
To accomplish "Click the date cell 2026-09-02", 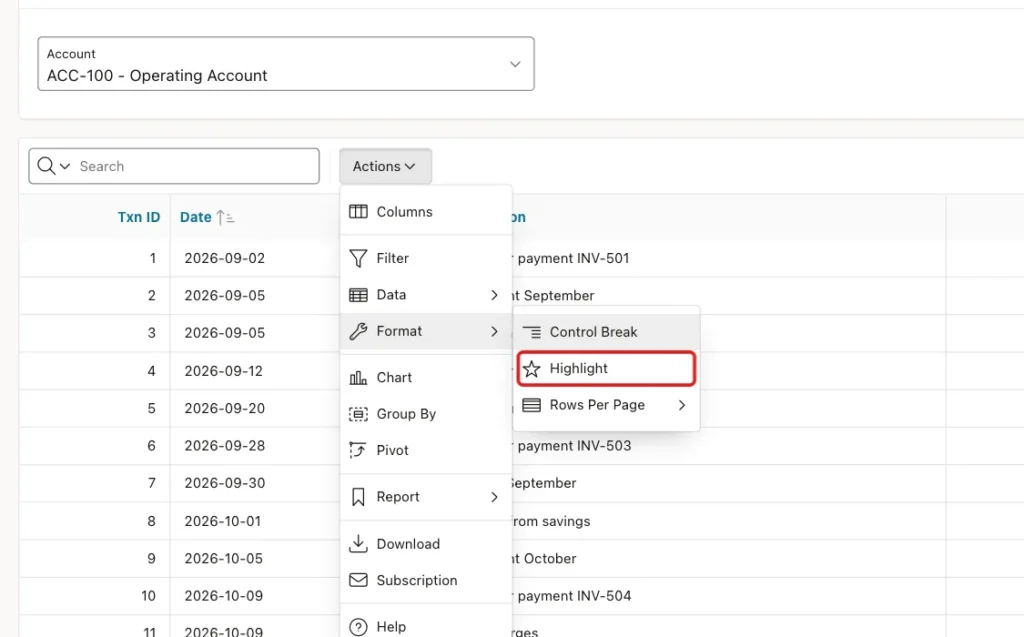I will (225, 258).
